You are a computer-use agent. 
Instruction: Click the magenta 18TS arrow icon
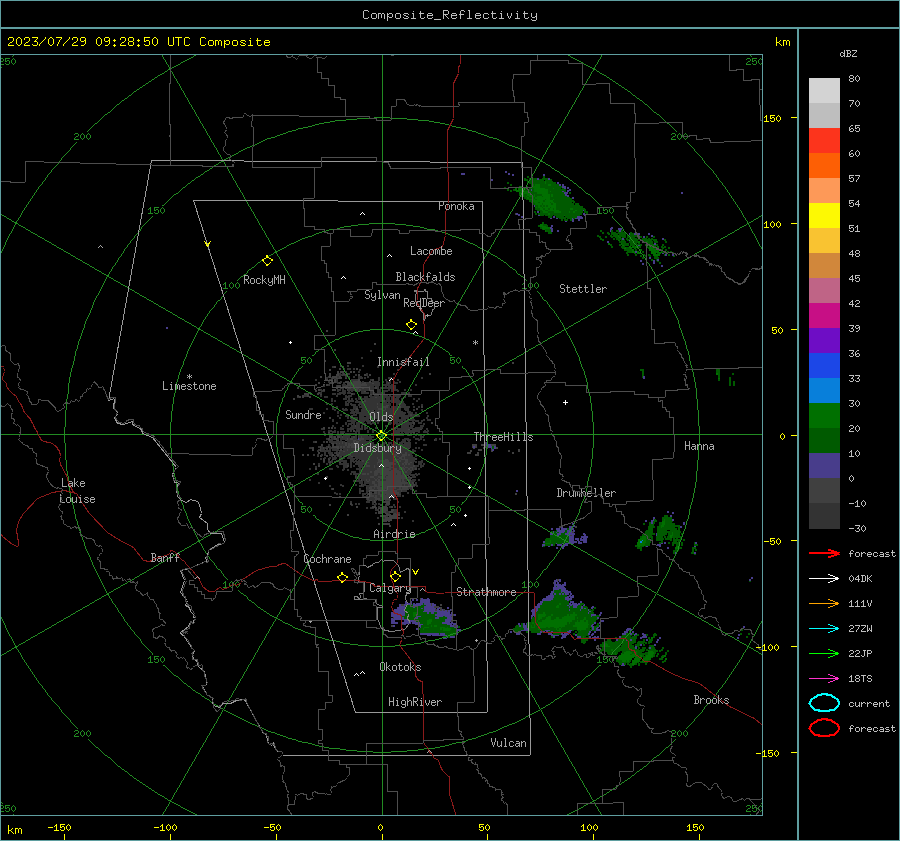[824, 679]
